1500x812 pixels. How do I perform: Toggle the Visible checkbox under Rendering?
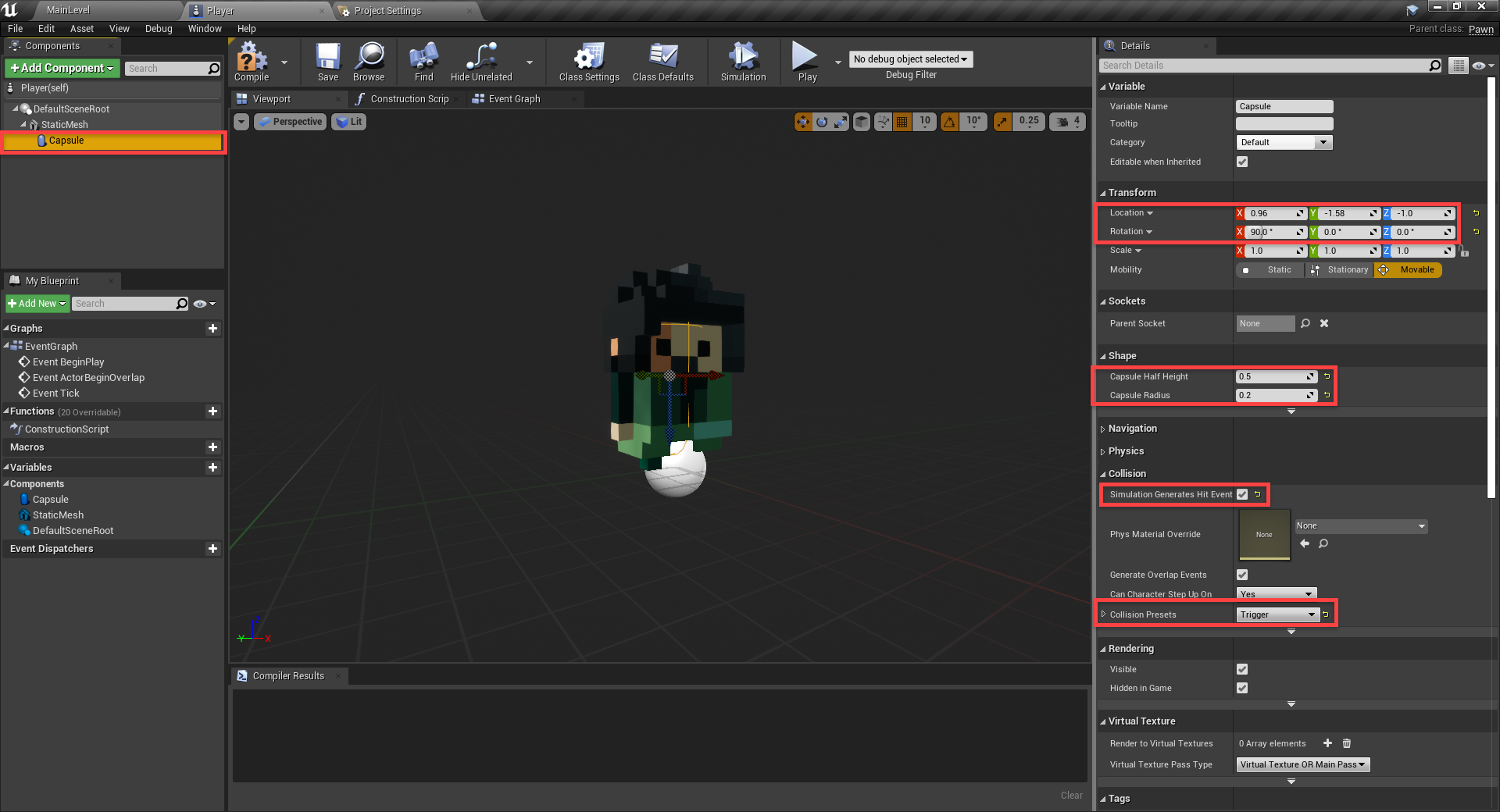point(1242,669)
